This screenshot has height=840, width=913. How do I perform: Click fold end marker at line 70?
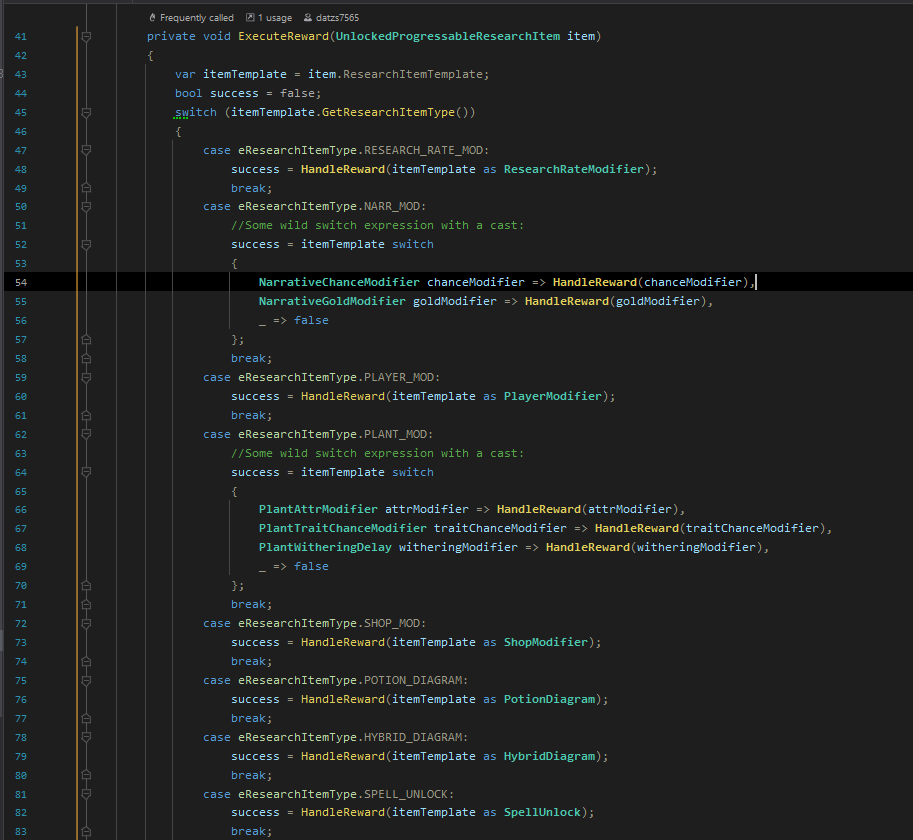click(86, 586)
